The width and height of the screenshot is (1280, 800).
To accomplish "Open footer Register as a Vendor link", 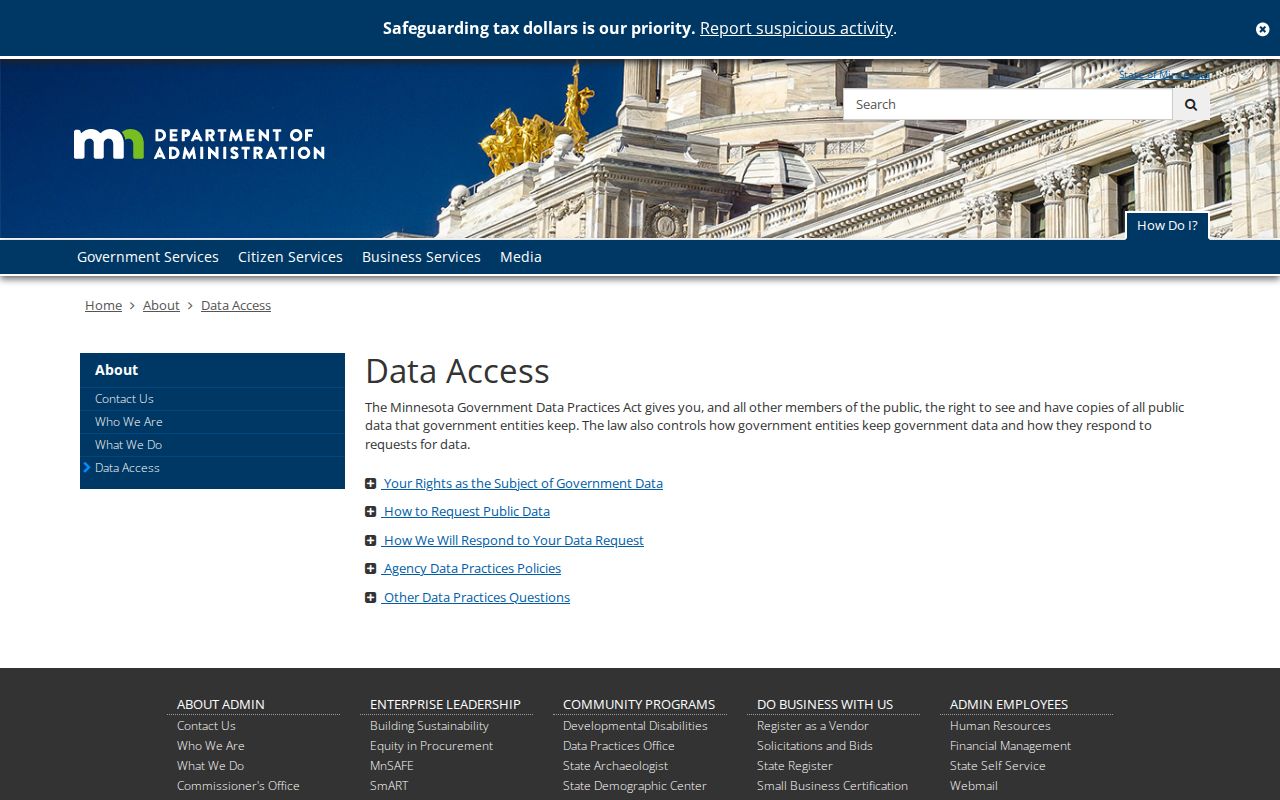I will pos(812,726).
